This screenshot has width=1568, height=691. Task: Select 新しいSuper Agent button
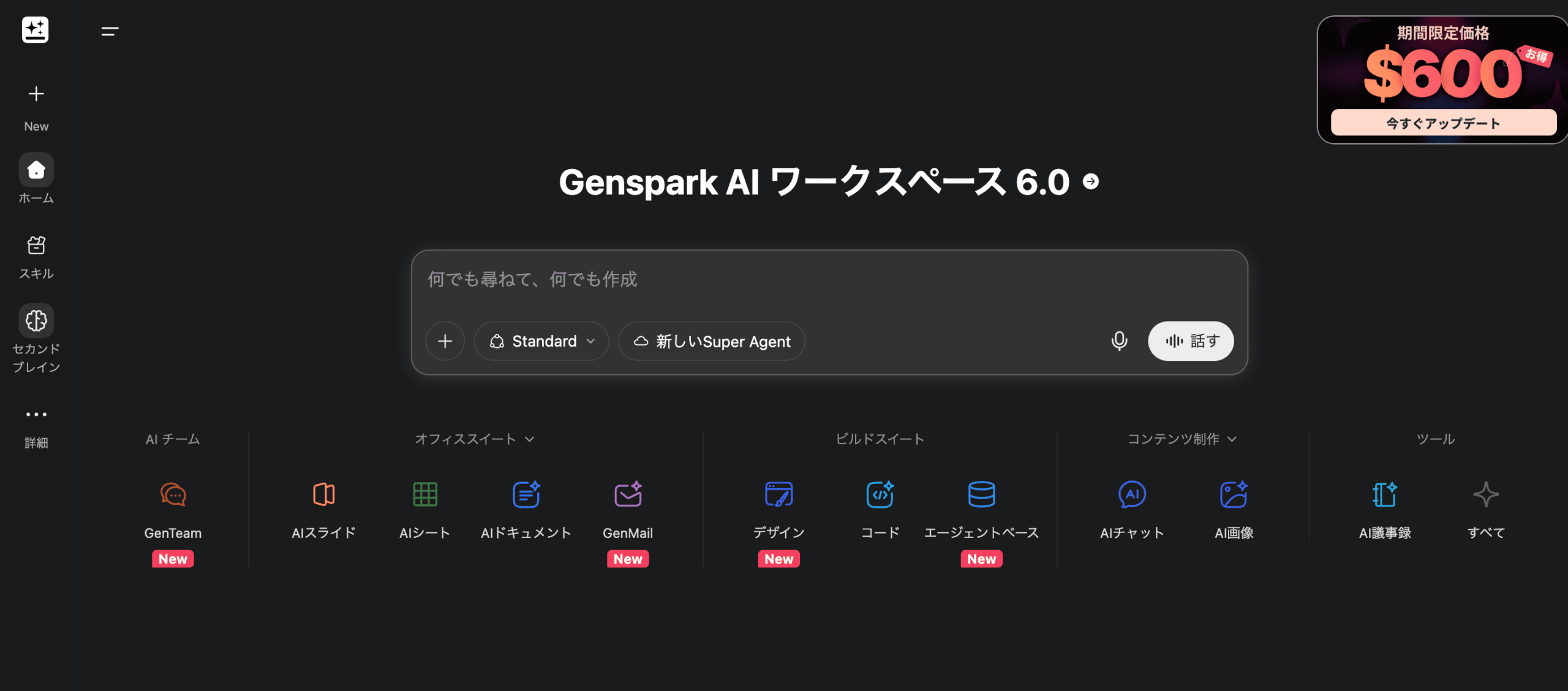(x=712, y=341)
